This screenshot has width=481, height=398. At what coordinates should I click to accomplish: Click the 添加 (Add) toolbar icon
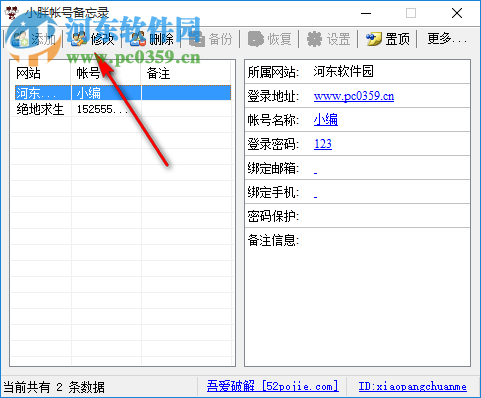[x=20, y=39]
